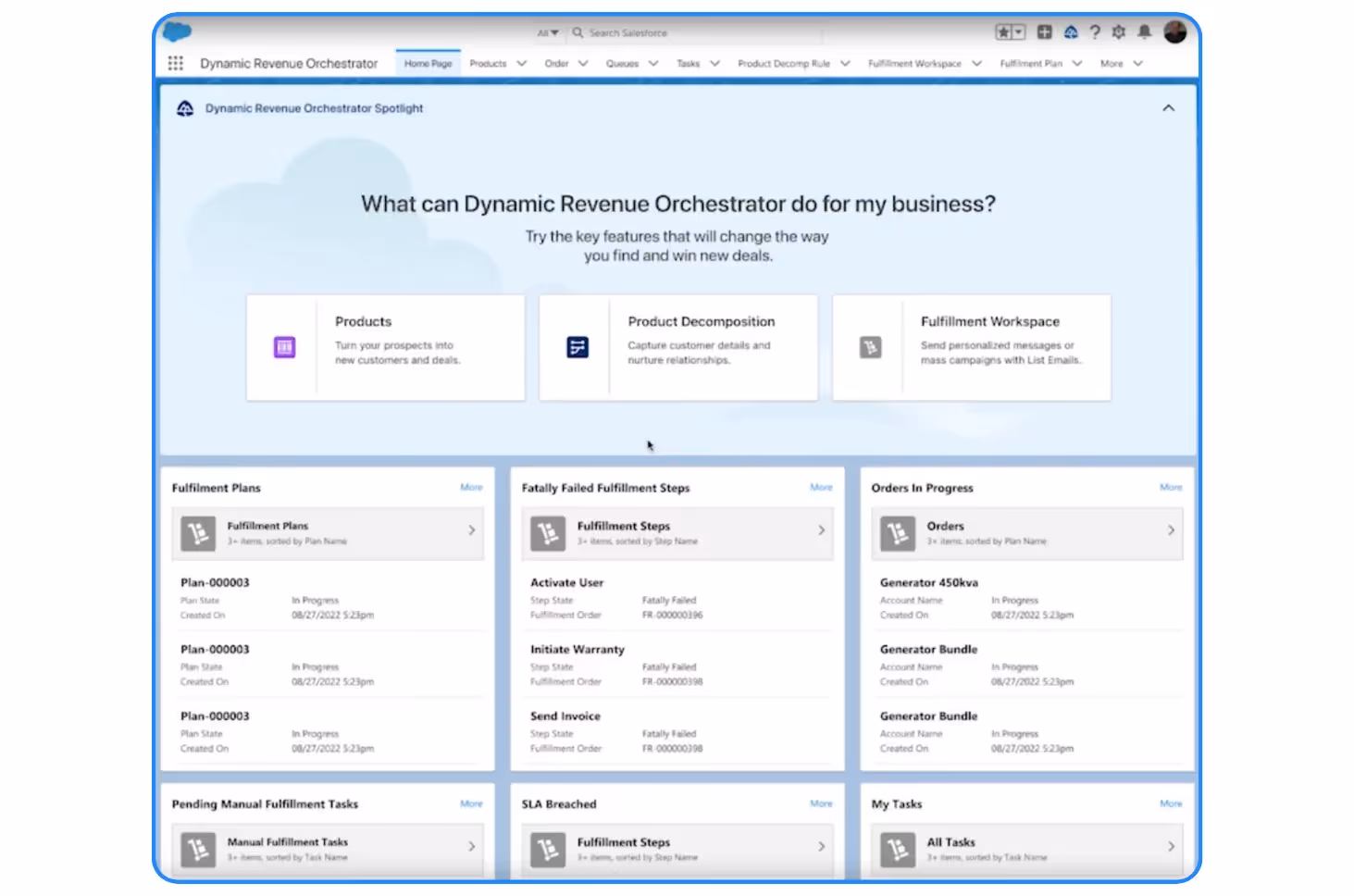Click the Salesforce cloud logo
The width and height of the screenshot is (1354, 896).
pyautogui.click(x=176, y=32)
